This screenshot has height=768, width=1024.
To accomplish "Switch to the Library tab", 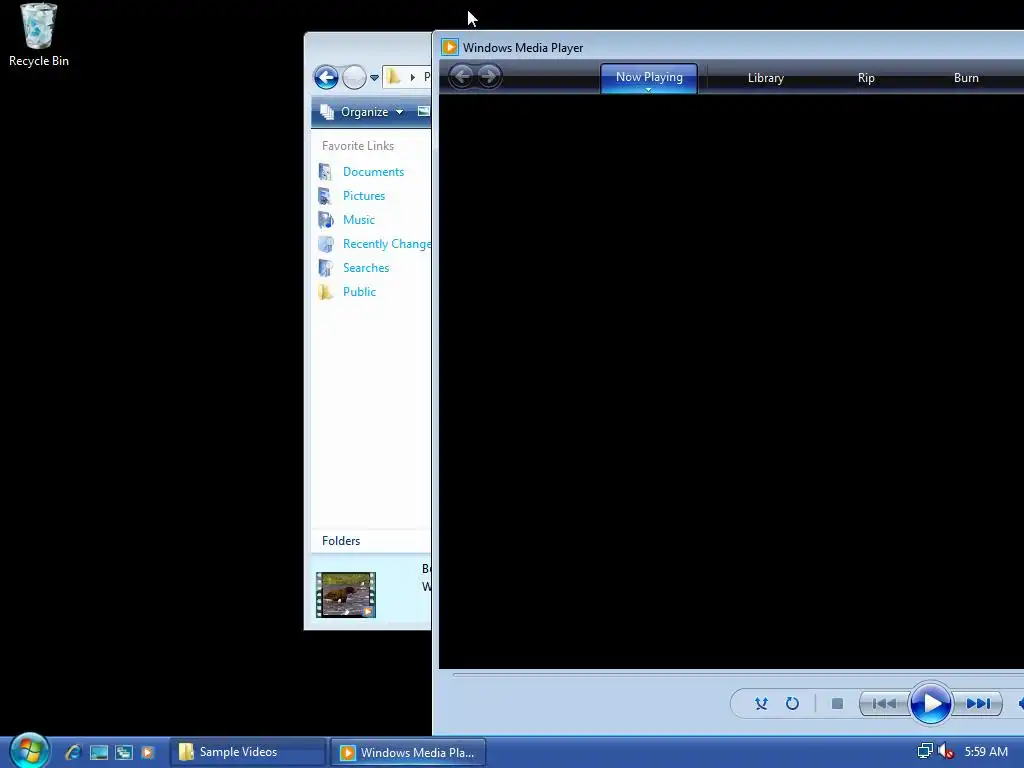I will tap(765, 78).
